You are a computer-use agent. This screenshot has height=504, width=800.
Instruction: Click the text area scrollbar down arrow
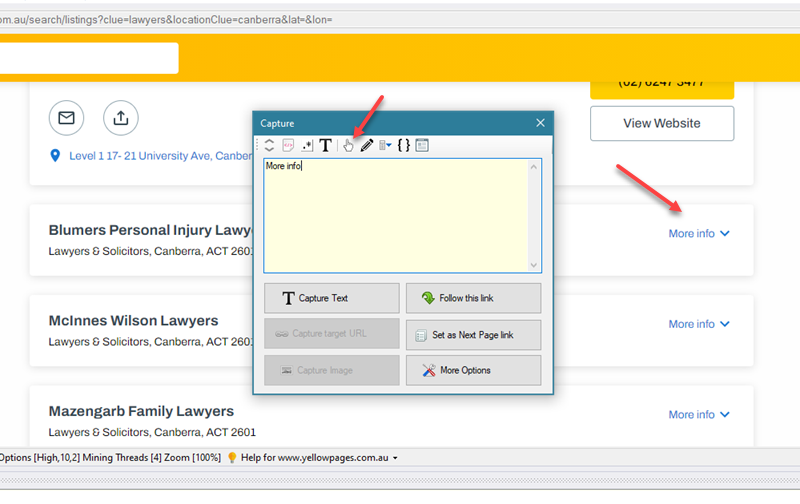[534, 265]
